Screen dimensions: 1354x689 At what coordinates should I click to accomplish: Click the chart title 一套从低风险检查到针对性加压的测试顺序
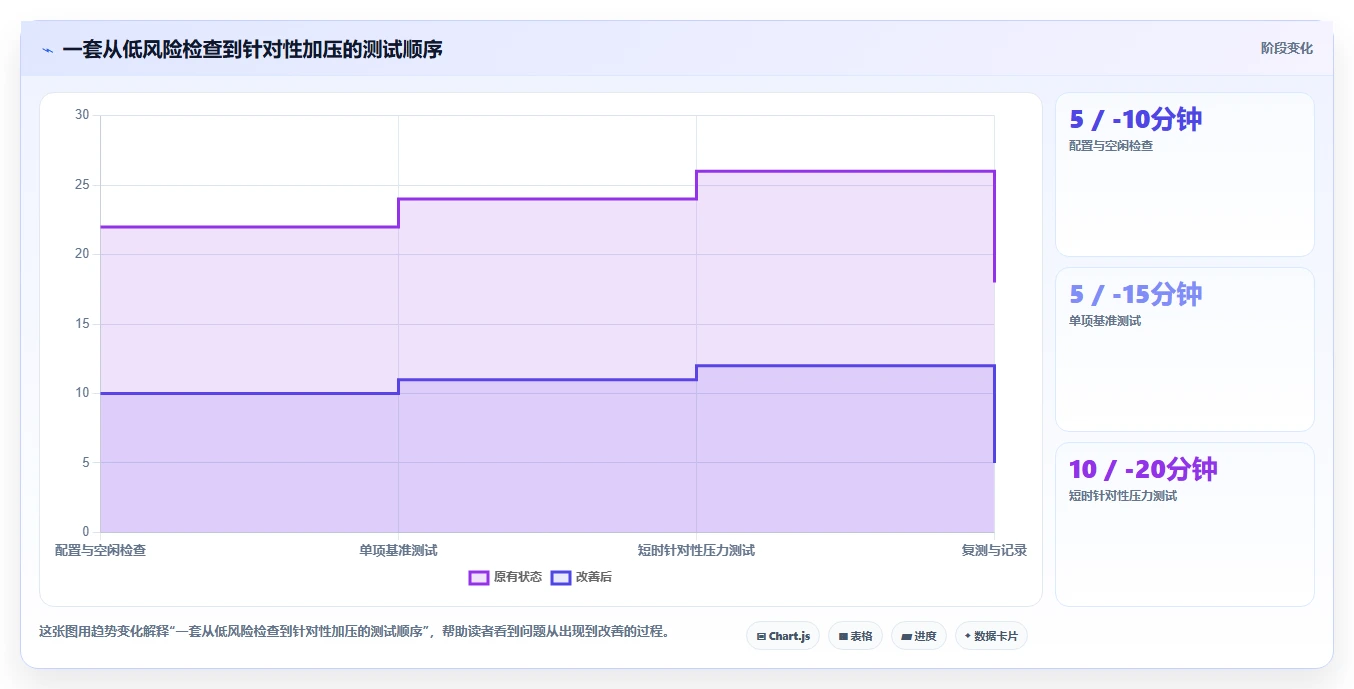pyautogui.click(x=252, y=49)
